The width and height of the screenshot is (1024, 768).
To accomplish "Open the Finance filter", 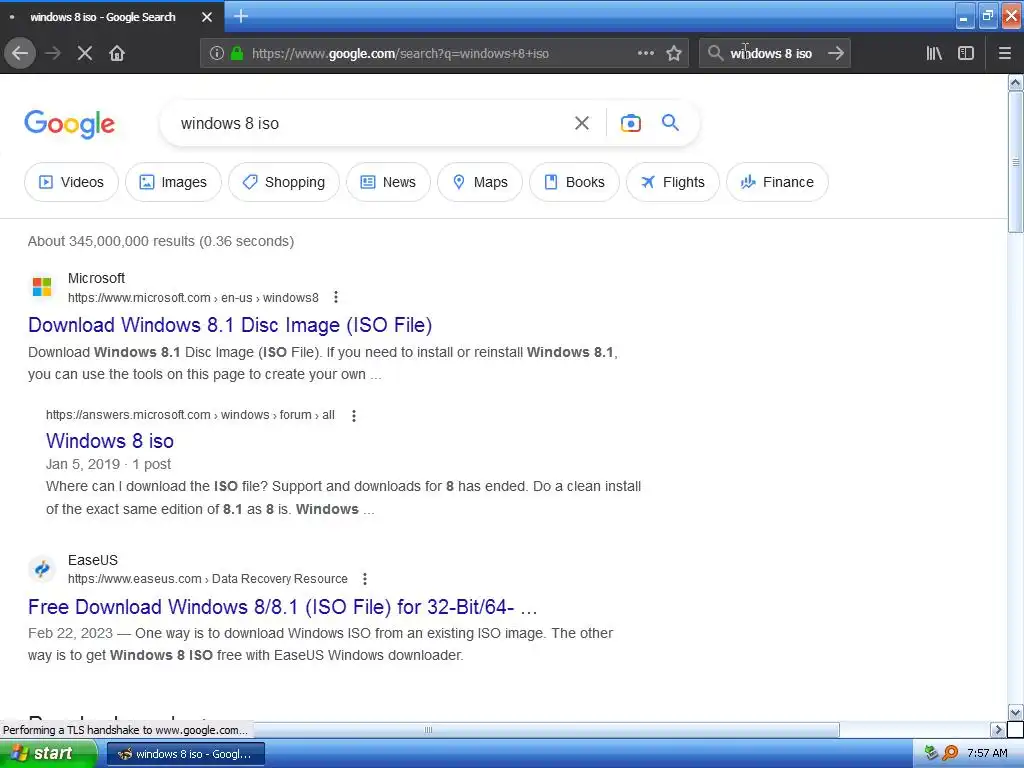I will tap(777, 182).
